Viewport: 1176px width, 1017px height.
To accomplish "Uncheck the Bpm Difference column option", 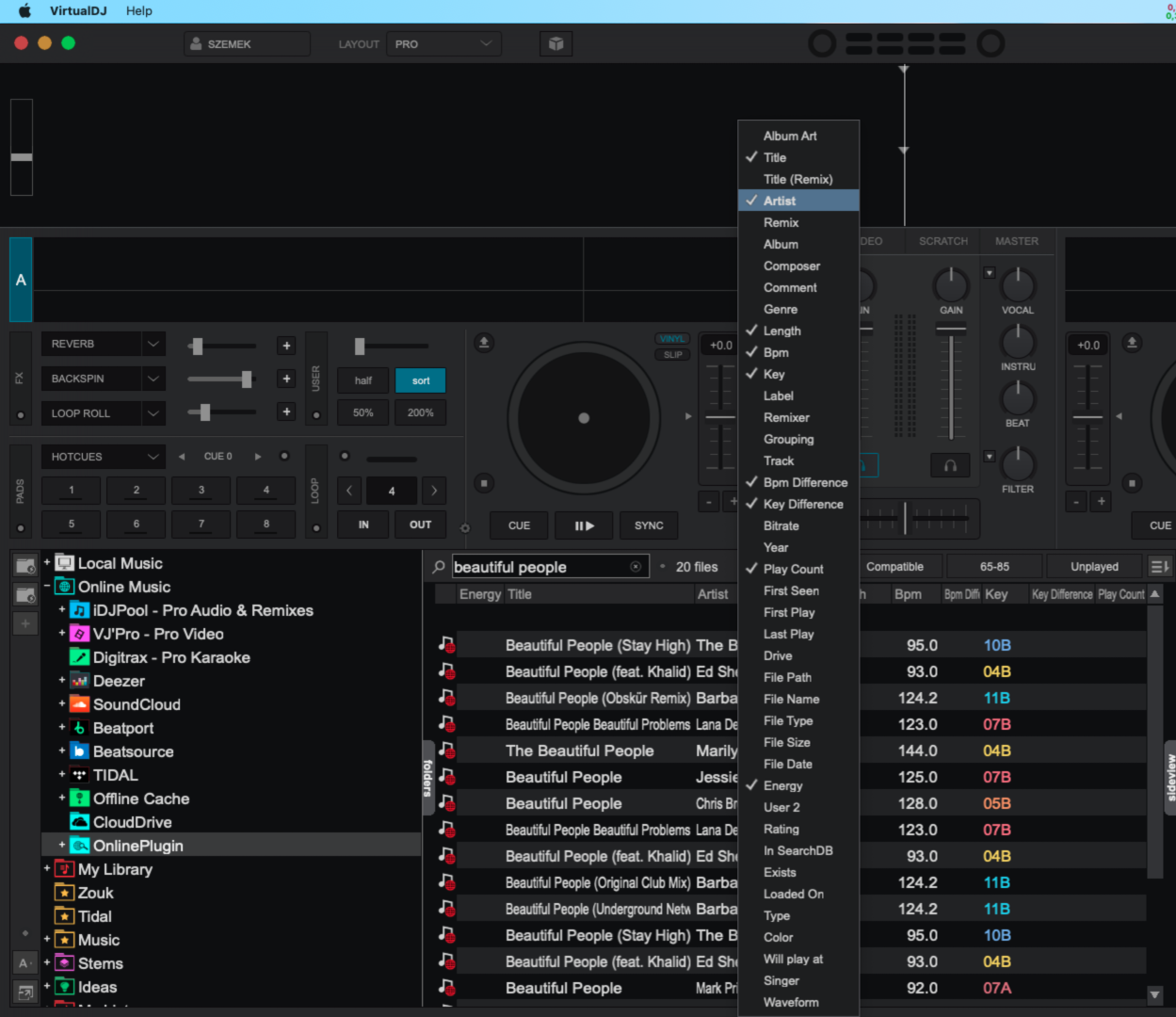I will coord(798,482).
